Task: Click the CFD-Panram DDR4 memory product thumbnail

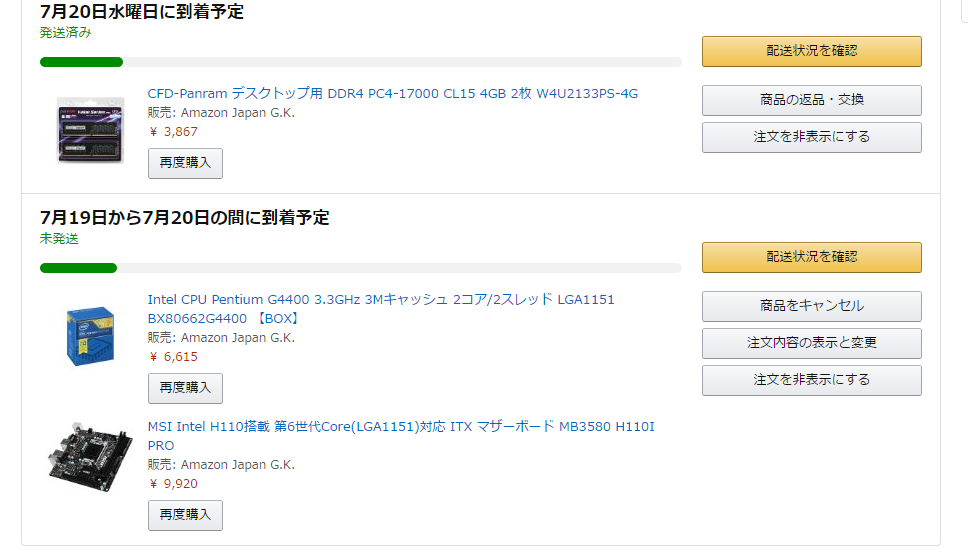Action: (x=91, y=130)
